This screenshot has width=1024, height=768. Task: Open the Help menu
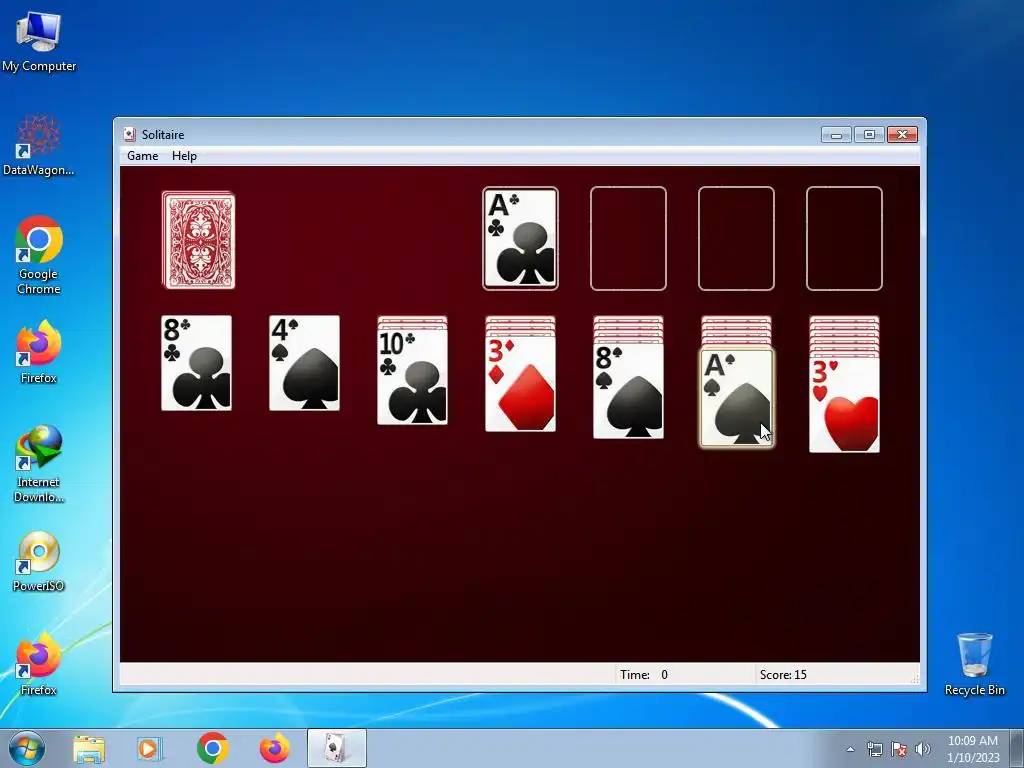click(184, 156)
